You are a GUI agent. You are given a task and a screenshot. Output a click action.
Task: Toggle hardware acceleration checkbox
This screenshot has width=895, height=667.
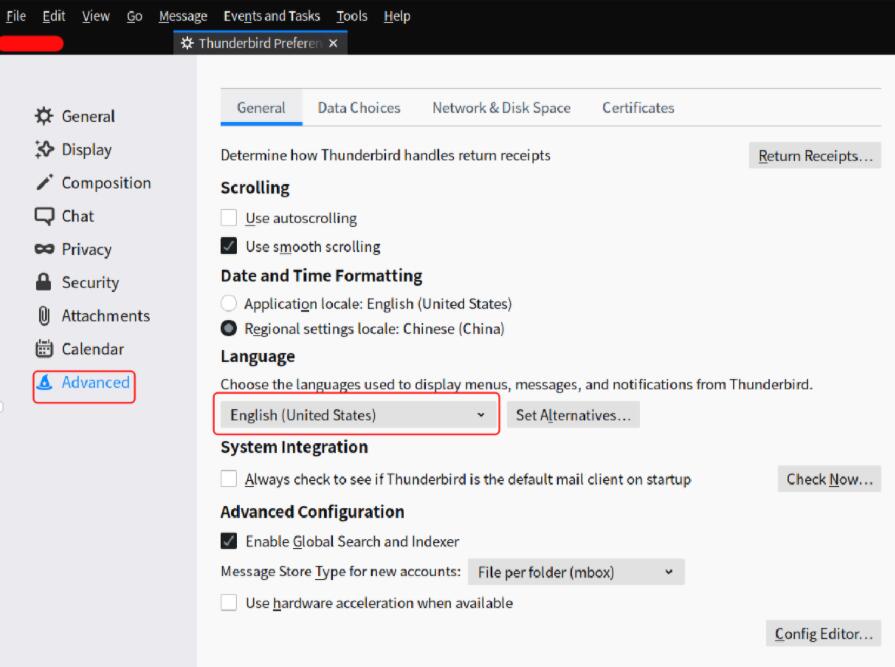point(229,603)
